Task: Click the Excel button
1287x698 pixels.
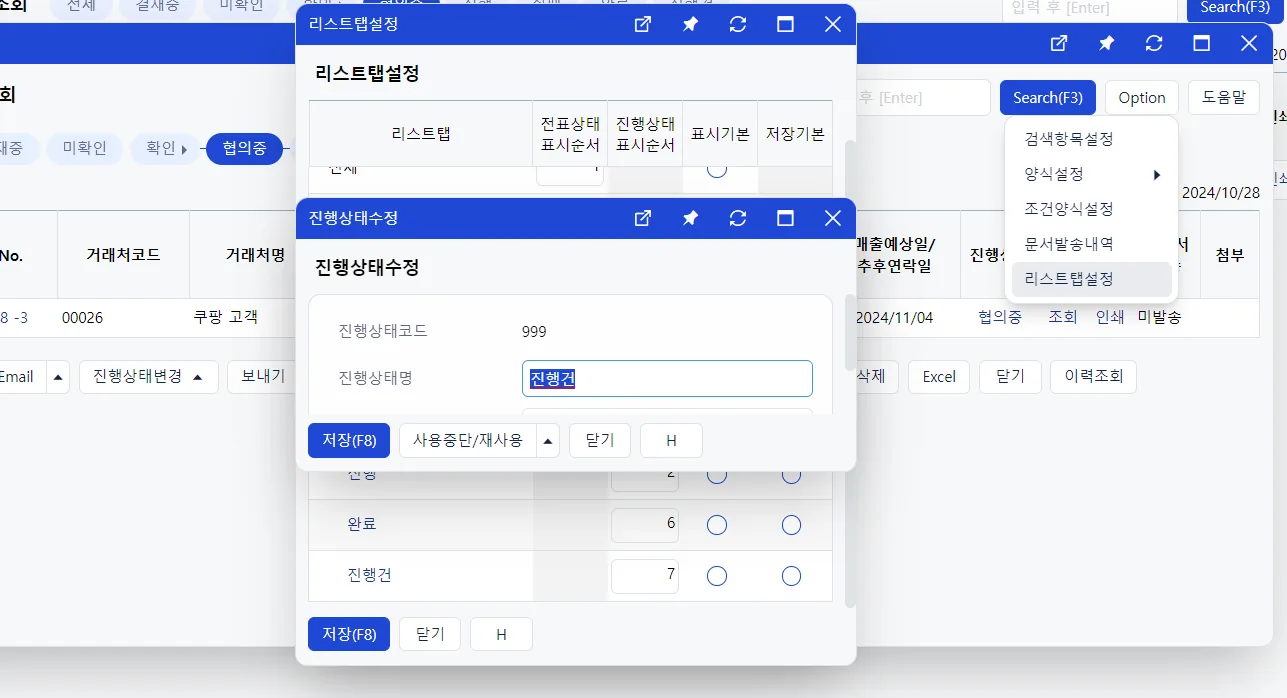Action: pos(939,377)
